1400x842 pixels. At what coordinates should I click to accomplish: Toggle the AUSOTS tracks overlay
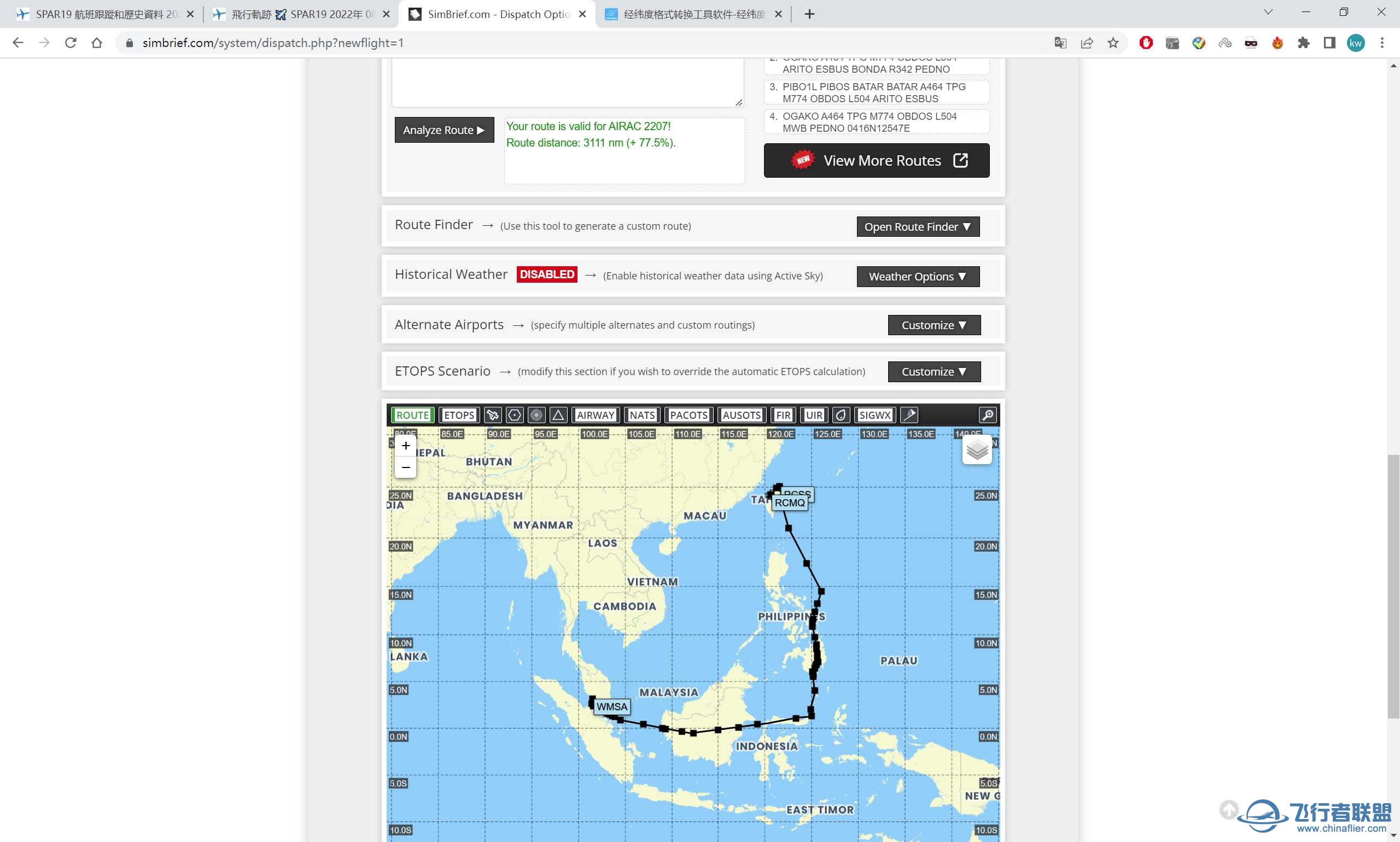coord(741,415)
